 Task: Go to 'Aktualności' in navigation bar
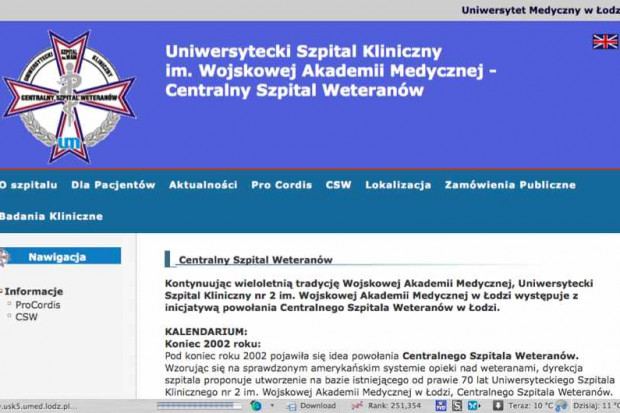[203, 185]
